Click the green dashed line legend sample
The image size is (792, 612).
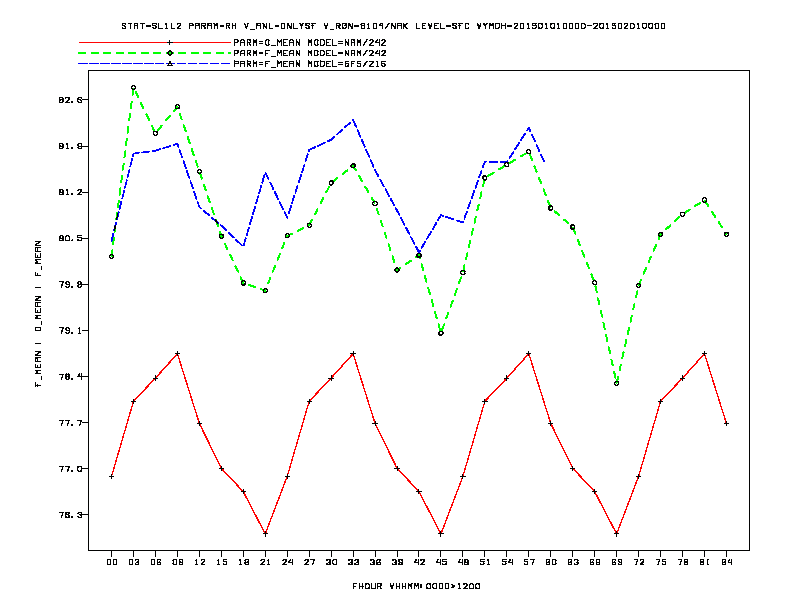[154, 53]
